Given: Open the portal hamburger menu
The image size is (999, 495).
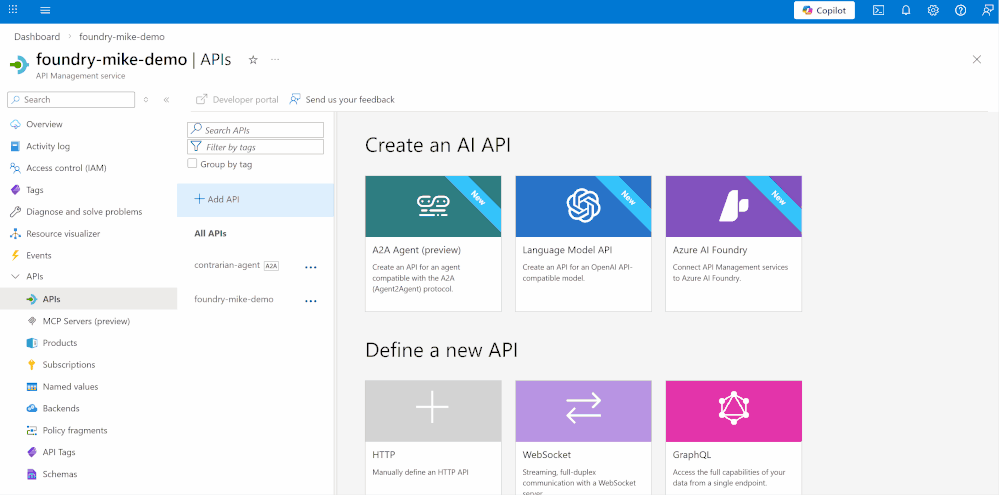Looking at the screenshot, I should pyautogui.click(x=45, y=10).
